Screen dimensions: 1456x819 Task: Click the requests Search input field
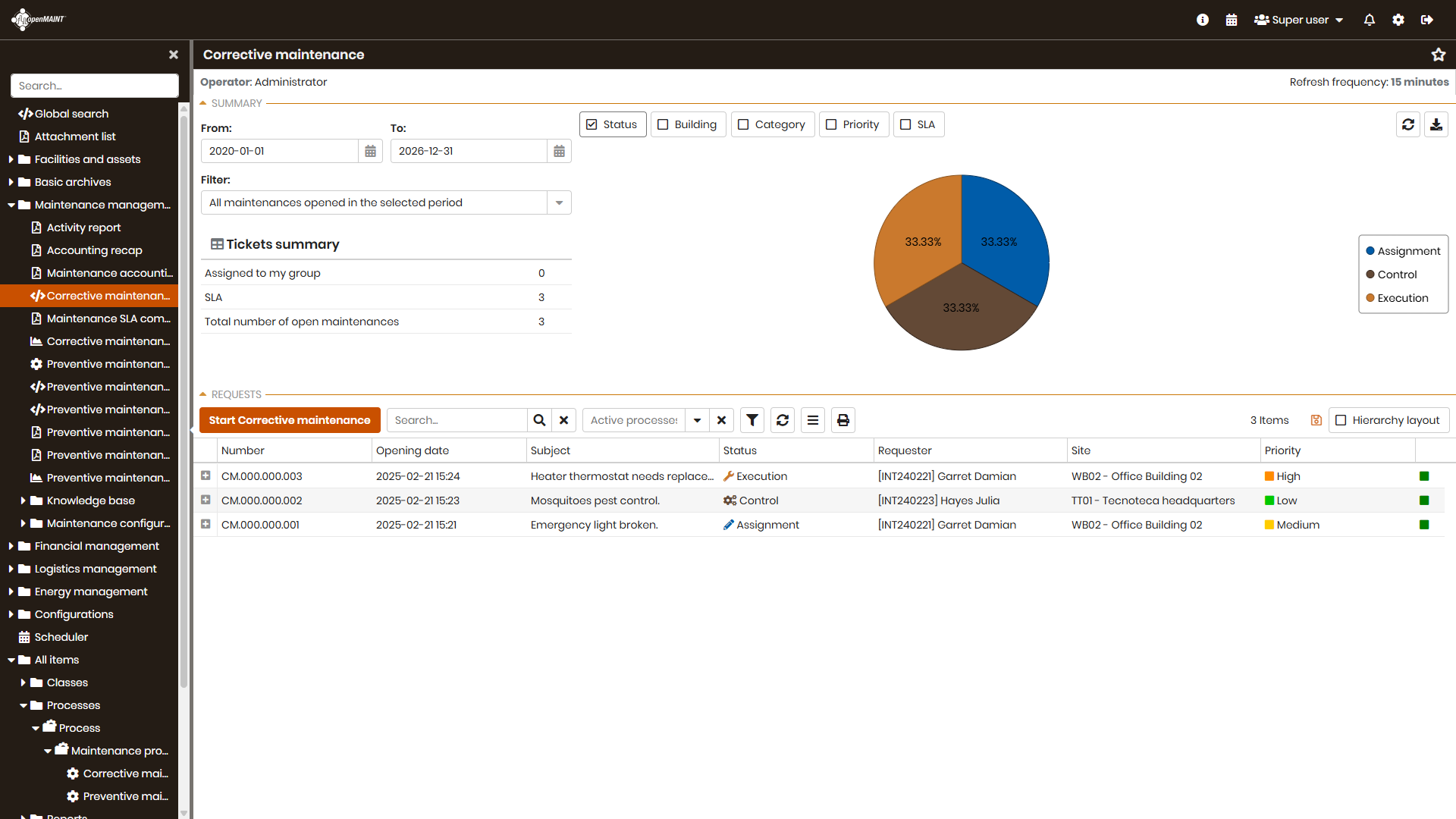457,420
